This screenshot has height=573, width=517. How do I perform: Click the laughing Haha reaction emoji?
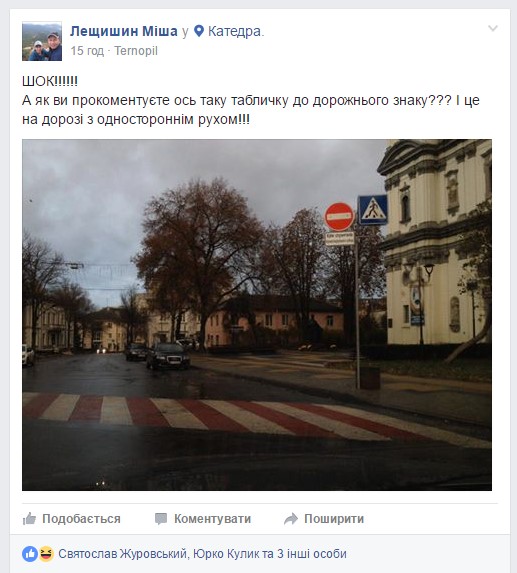[46, 554]
